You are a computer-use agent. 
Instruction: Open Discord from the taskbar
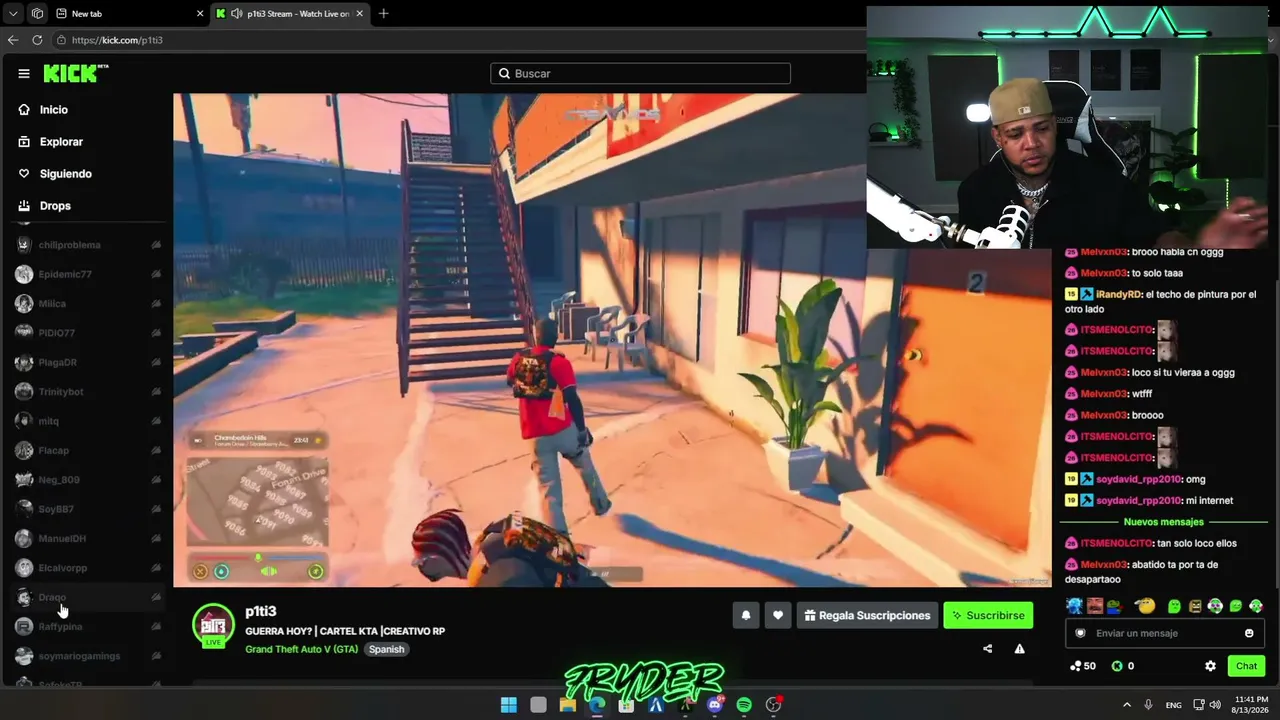[x=714, y=705]
